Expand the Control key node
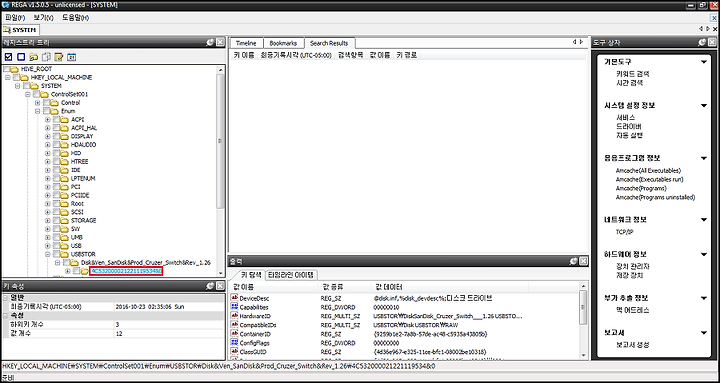Image resolution: width=720 pixels, height=383 pixels. pos(38,103)
